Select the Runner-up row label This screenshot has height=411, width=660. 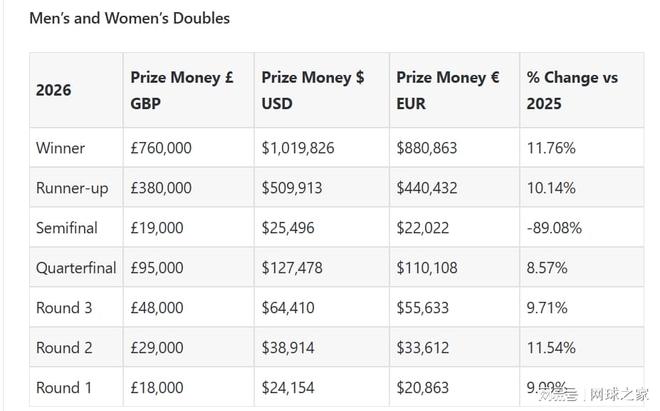(x=72, y=188)
